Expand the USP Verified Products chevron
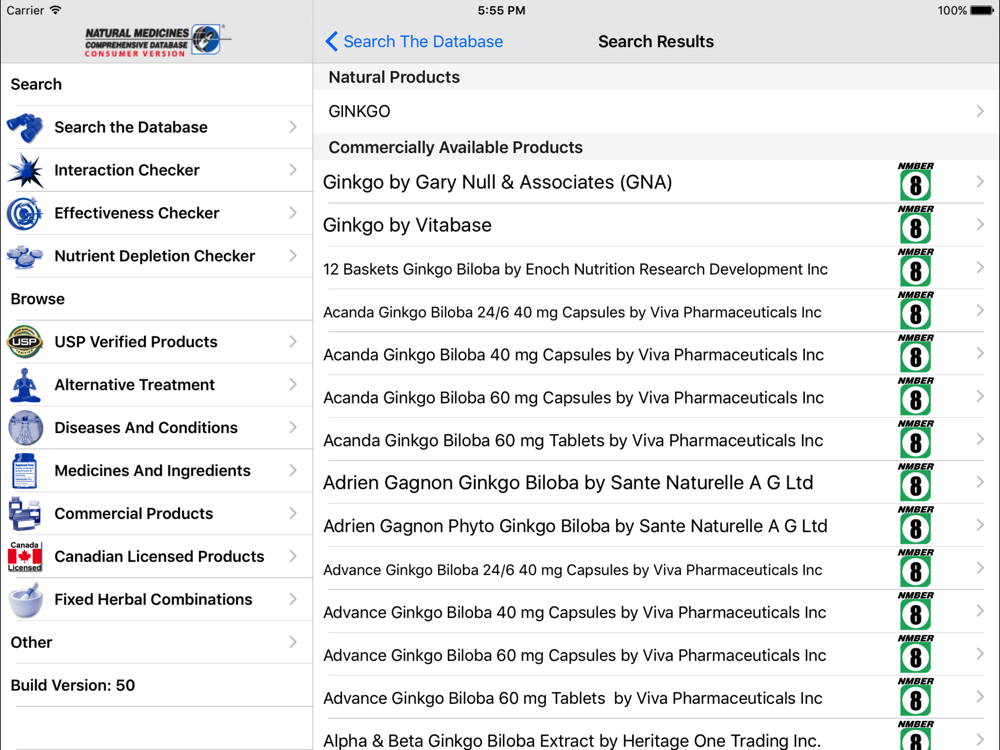This screenshot has height=750, width=1000. point(293,341)
